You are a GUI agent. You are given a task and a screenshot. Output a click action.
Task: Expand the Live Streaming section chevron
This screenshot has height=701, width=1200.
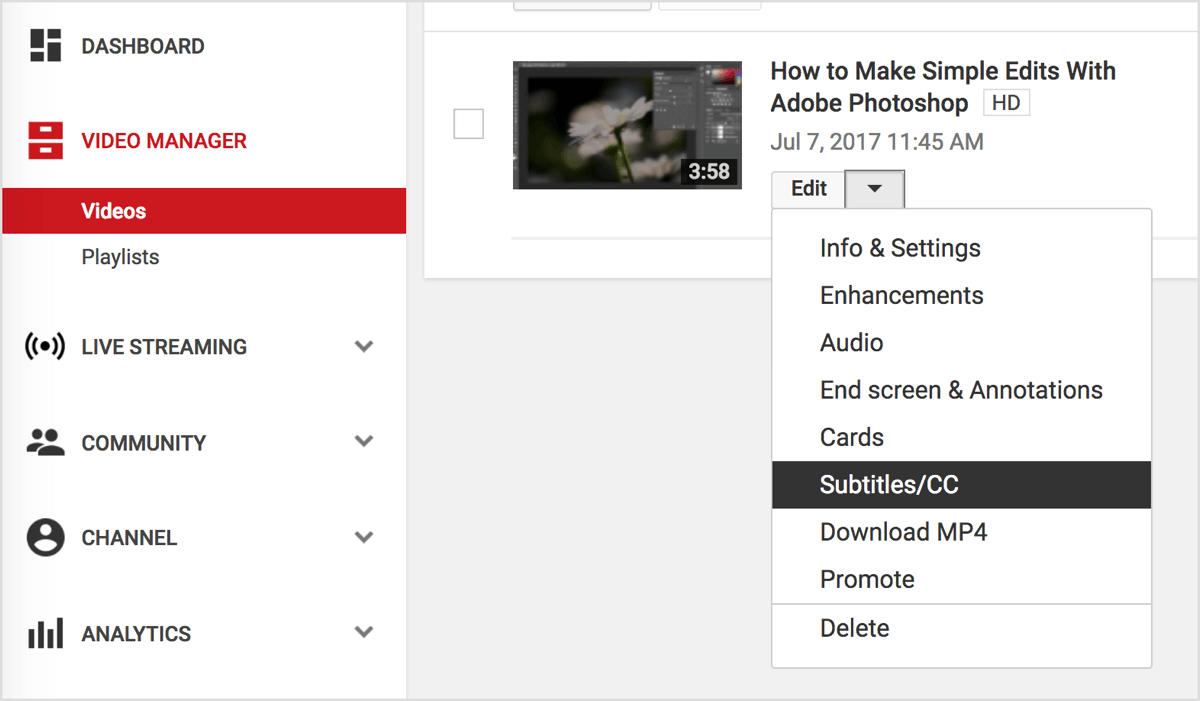[365, 346]
